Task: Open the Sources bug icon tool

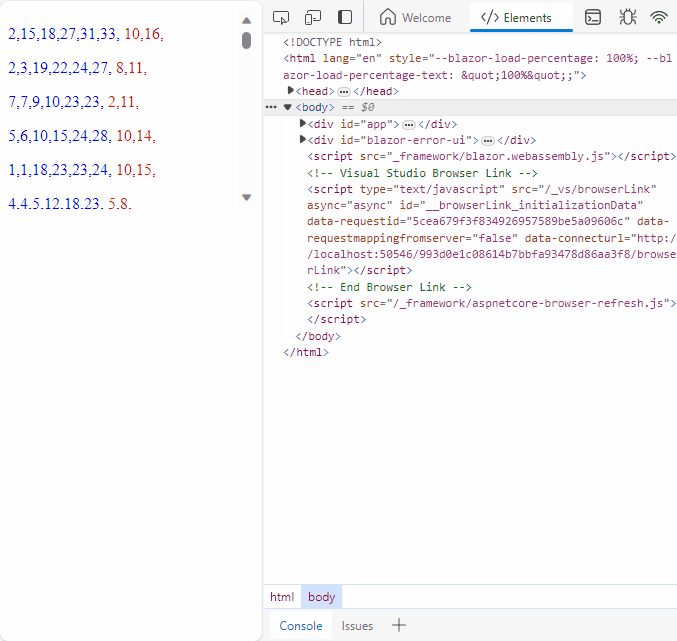Action: tap(627, 17)
